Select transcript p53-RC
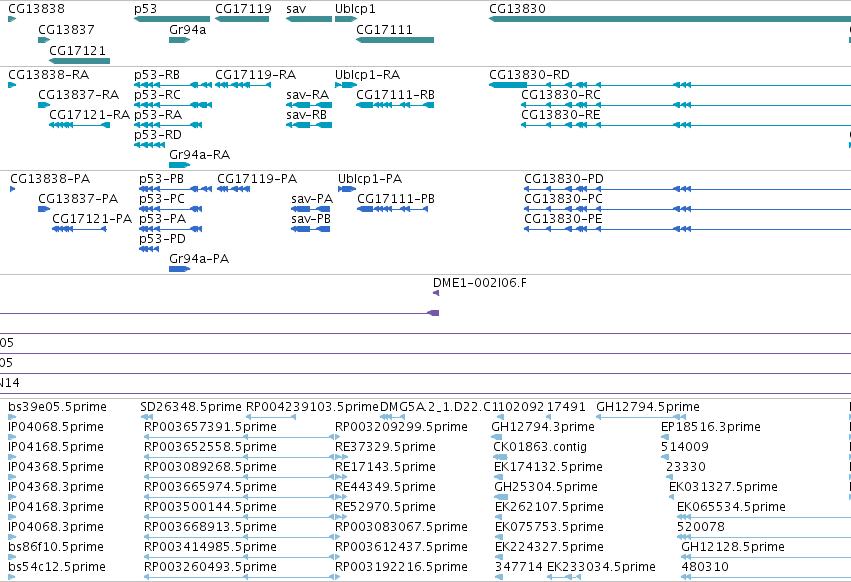The width and height of the screenshot is (851, 582). tap(173, 105)
